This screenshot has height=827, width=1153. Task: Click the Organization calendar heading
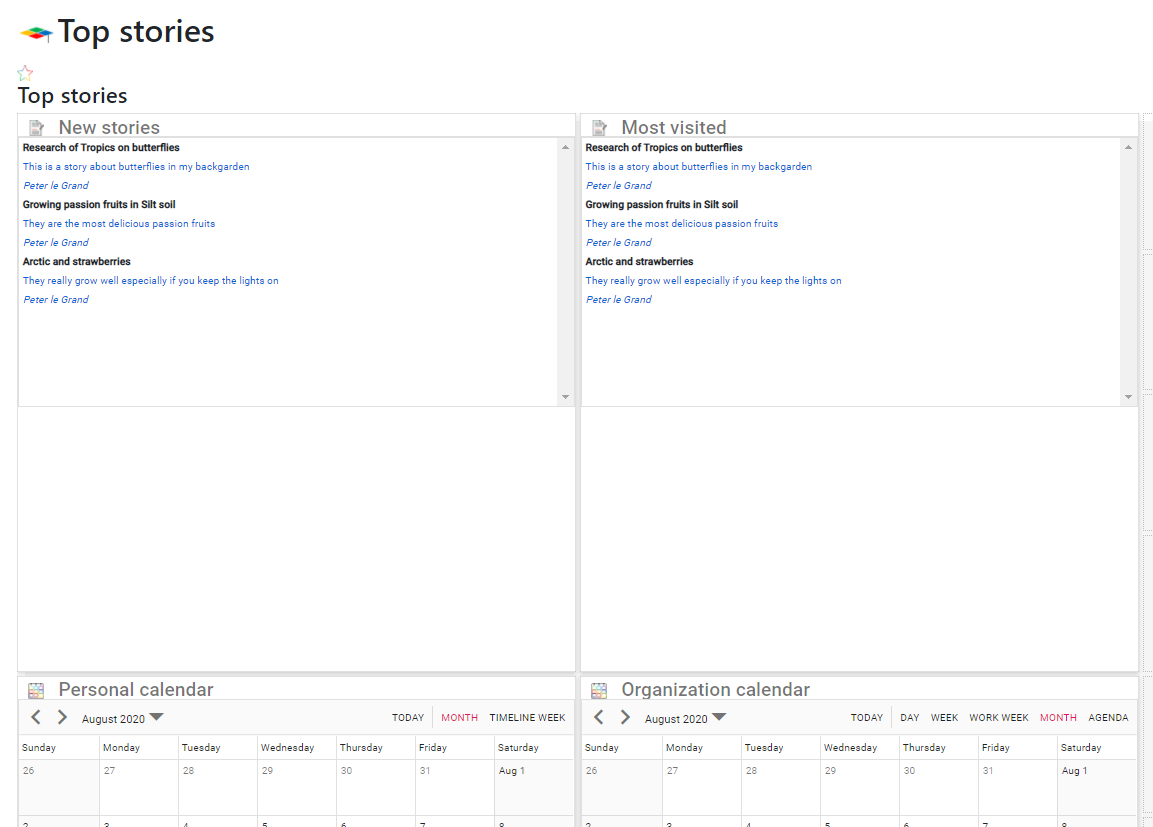pyautogui.click(x=715, y=690)
